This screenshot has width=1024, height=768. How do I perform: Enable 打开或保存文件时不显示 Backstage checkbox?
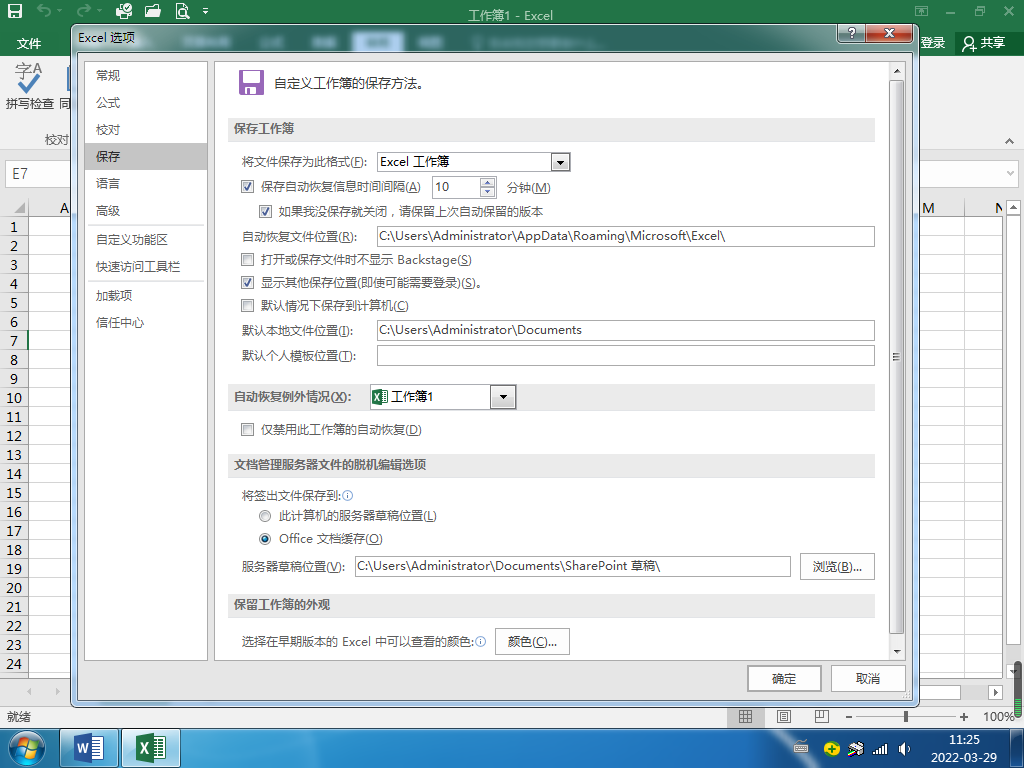(248, 260)
